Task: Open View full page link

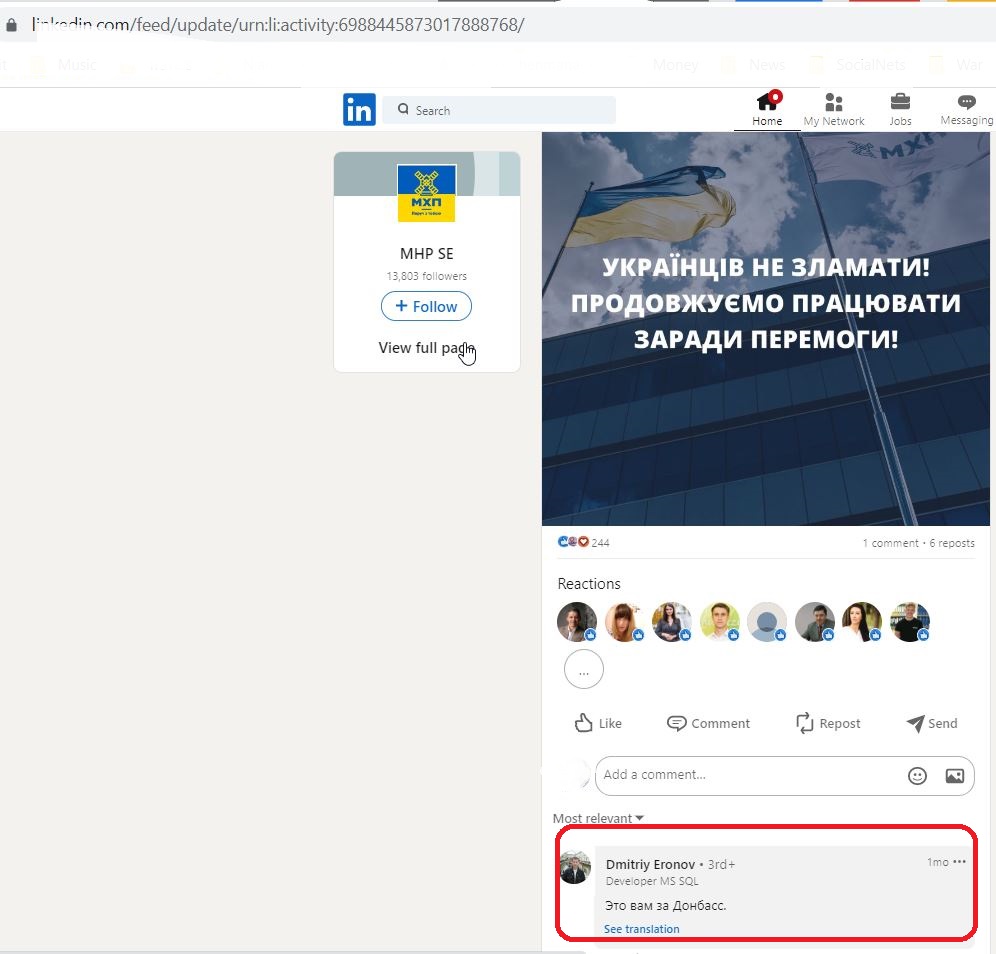Action: point(426,347)
